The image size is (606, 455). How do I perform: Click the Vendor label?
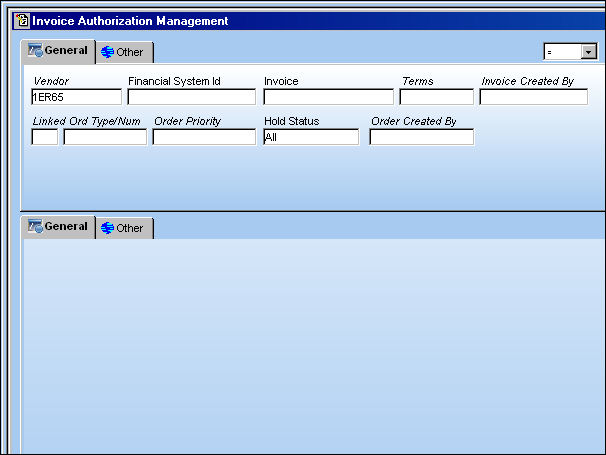(51, 81)
